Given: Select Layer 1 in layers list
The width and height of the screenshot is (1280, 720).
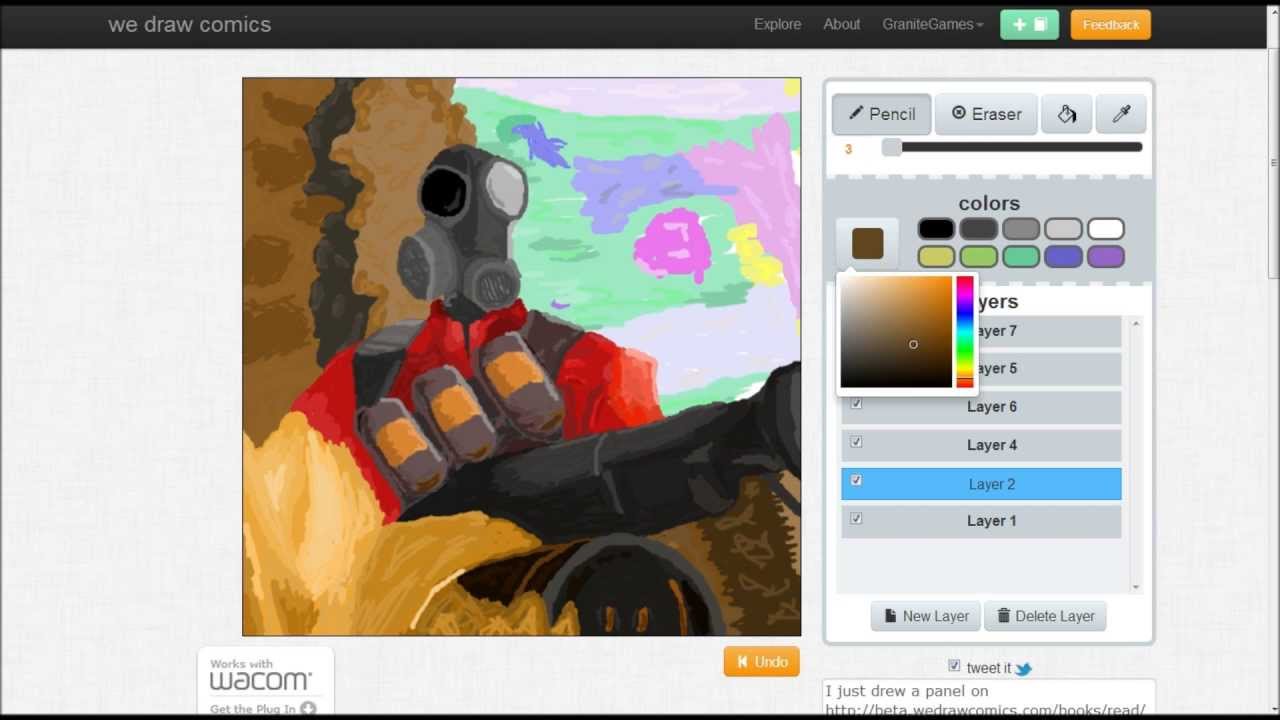Looking at the screenshot, I should (x=981, y=521).
